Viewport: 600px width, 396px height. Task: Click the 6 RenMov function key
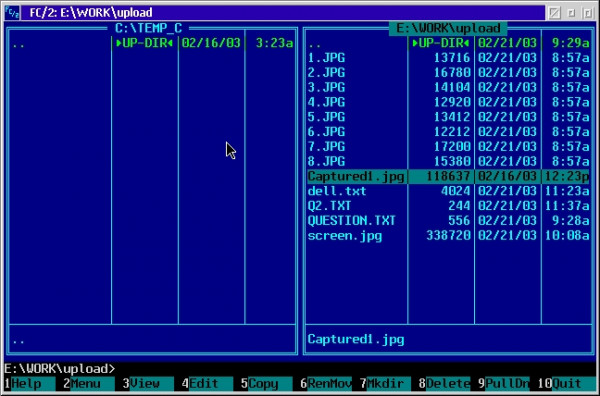[325, 383]
